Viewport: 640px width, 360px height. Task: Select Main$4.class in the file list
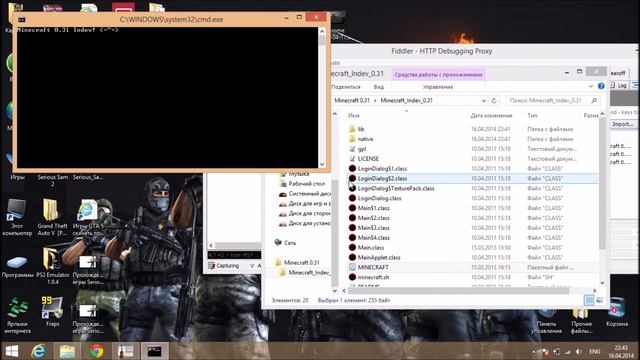pos(373,237)
